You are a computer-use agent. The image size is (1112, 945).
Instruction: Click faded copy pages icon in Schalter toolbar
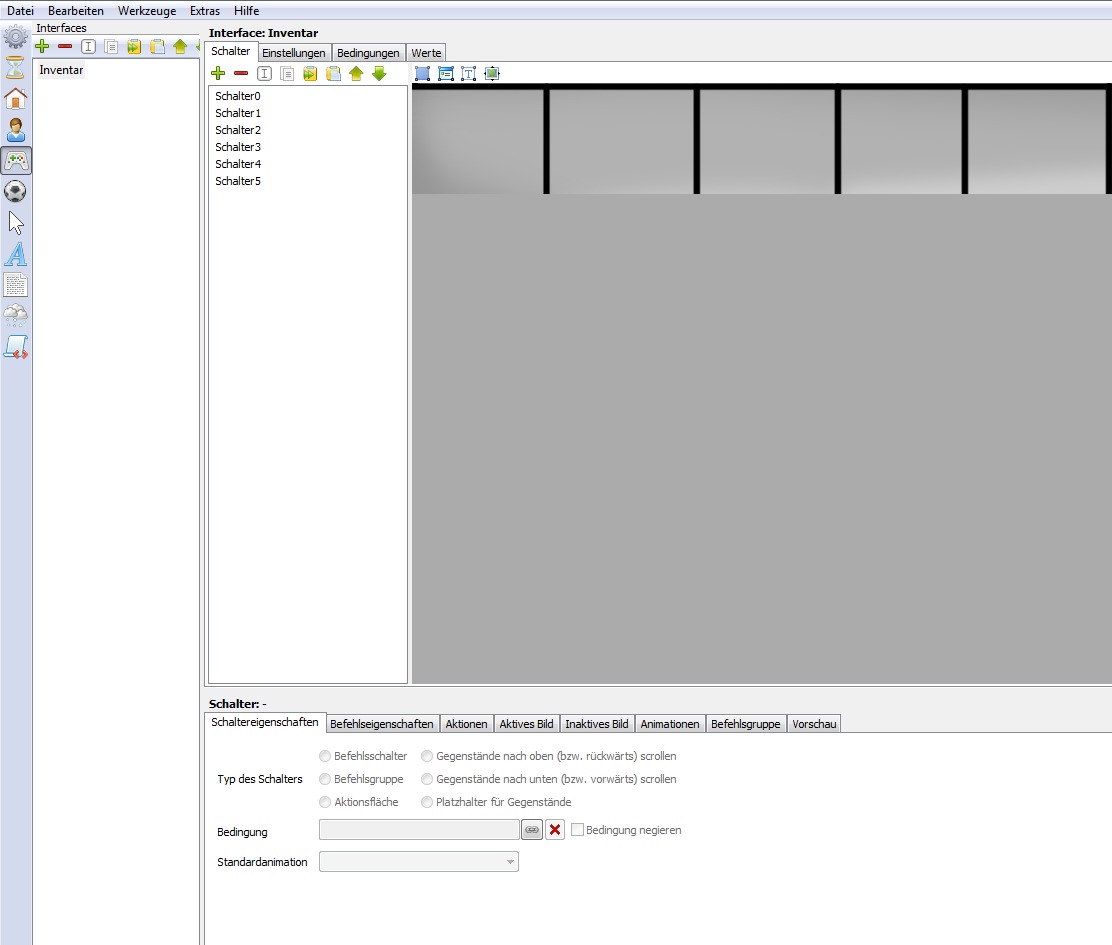pos(287,74)
